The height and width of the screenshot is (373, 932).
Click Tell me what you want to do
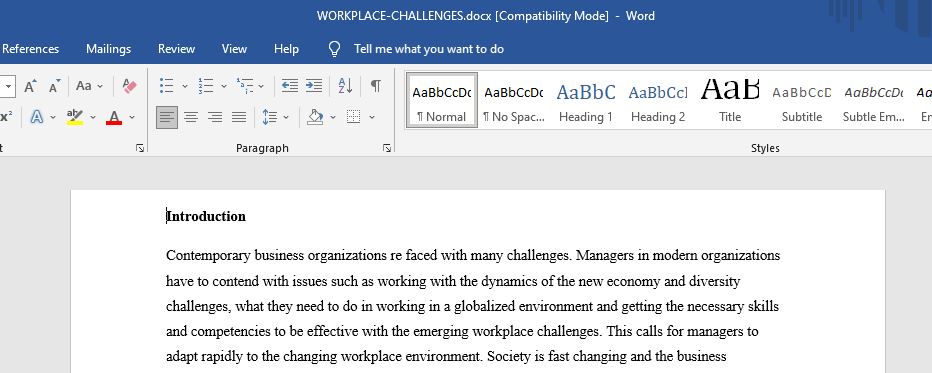[429, 49]
